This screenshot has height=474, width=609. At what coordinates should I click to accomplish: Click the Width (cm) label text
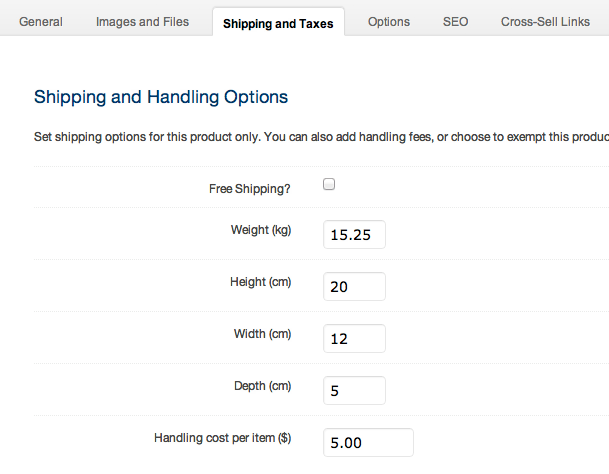click(263, 334)
